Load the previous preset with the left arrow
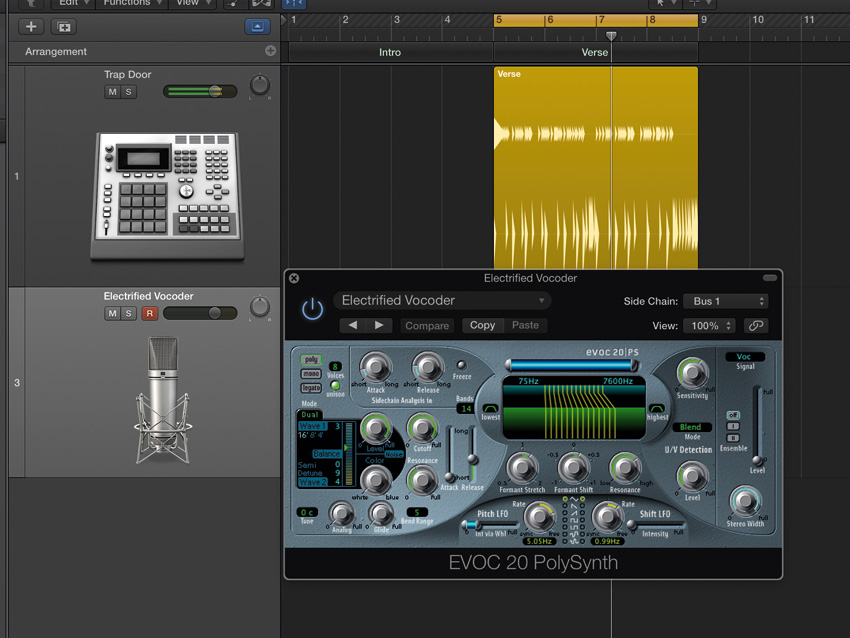The image size is (850, 638). coord(353,325)
